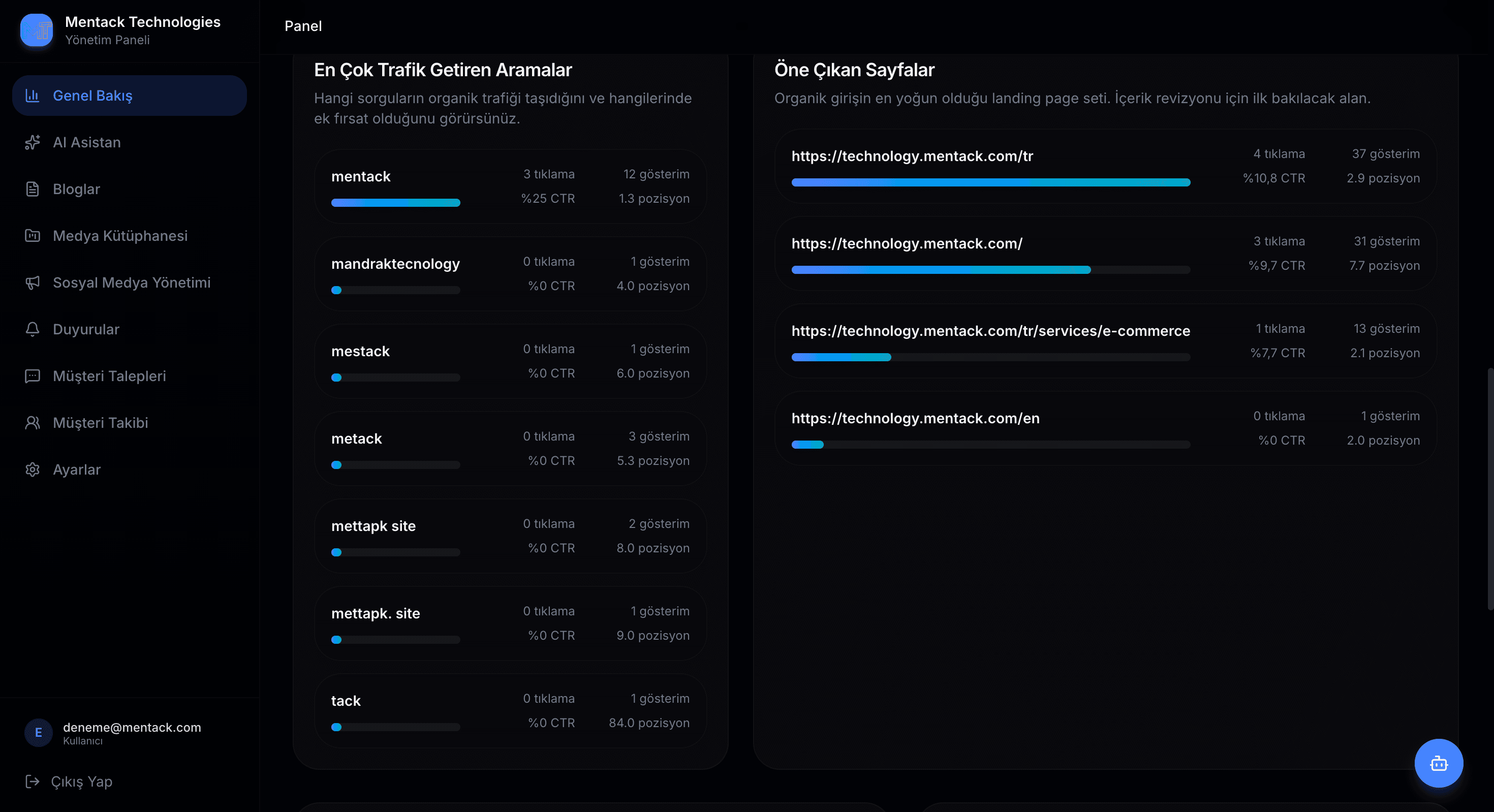Open https://technology.mentack.com/tr page link
This screenshot has height=812, width=1494.
coord(912,156)
